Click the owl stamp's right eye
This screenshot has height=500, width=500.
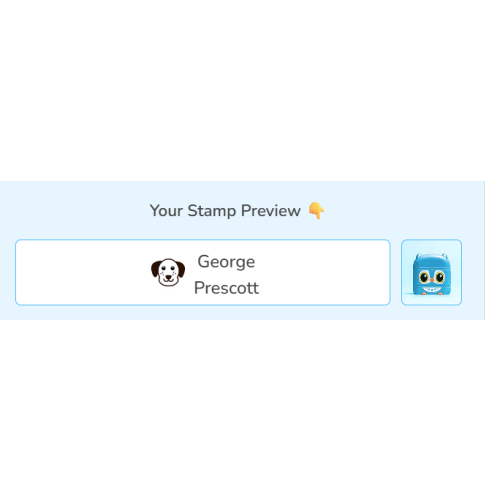tap(440, 277)
